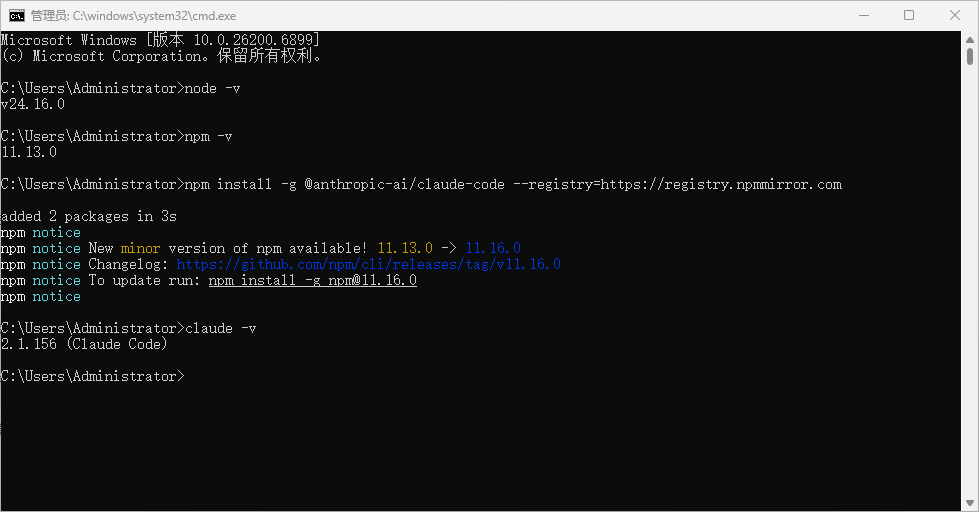This screenshot has width=979, height=512.
Task: Click the vertical scrollbar thumb
Action: 970,56
